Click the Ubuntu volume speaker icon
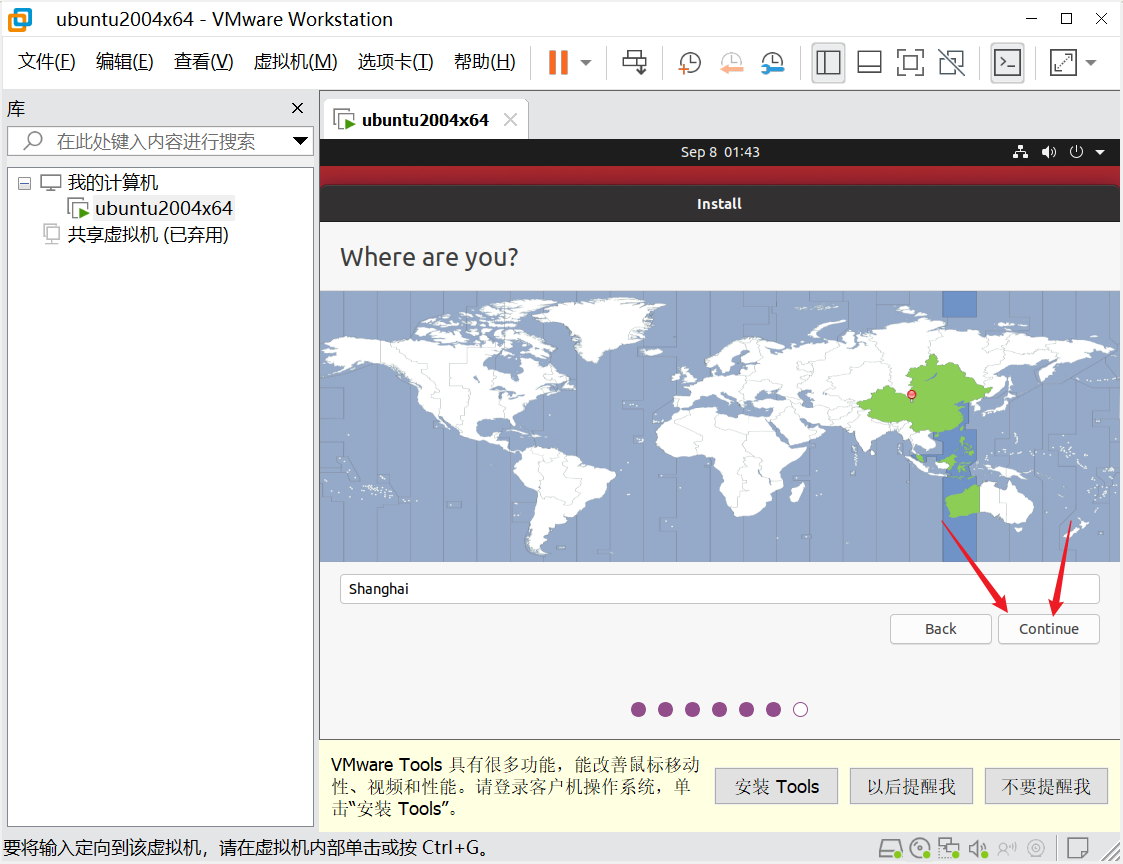The height and width of the screenshot is (864, 1123). [x=1049, y=152]
